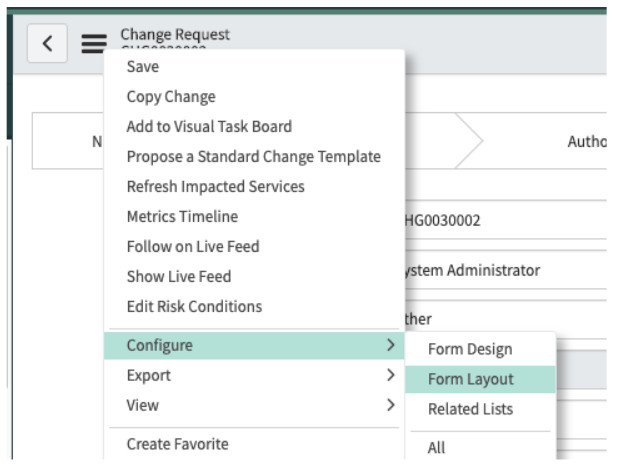Click All in the Configure submenu
The image size is (620, 471).
pyautogui.click(x=437, y=448)
